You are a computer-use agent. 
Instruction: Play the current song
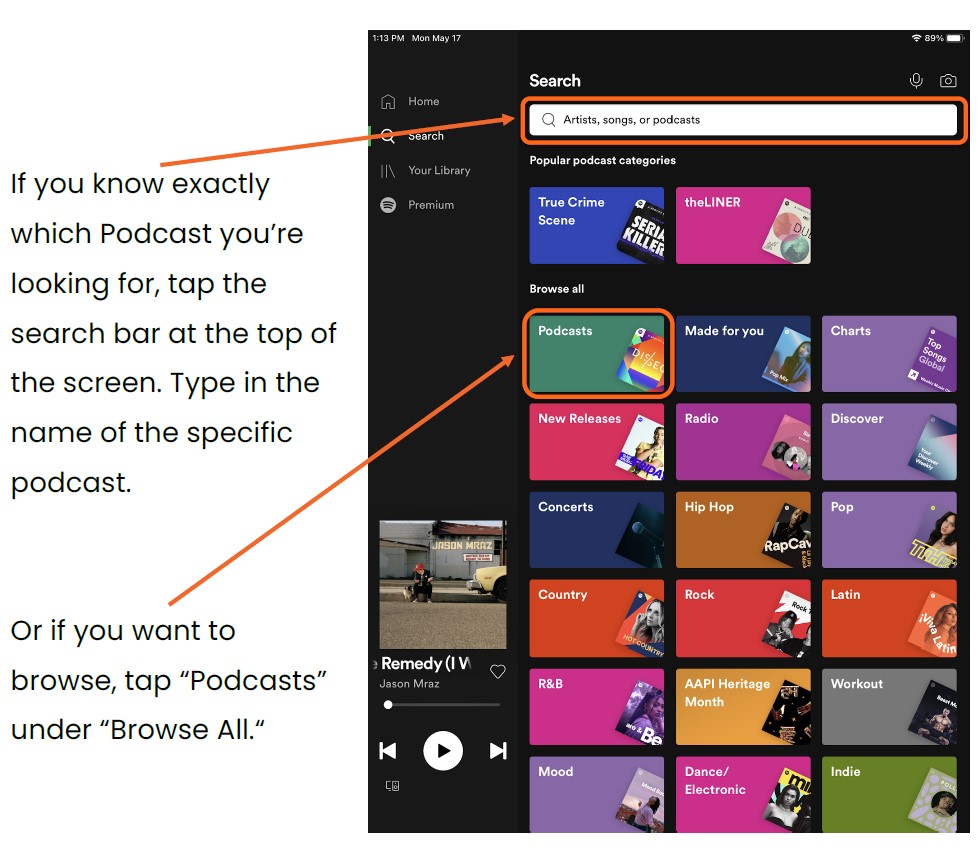pos(443,750)
